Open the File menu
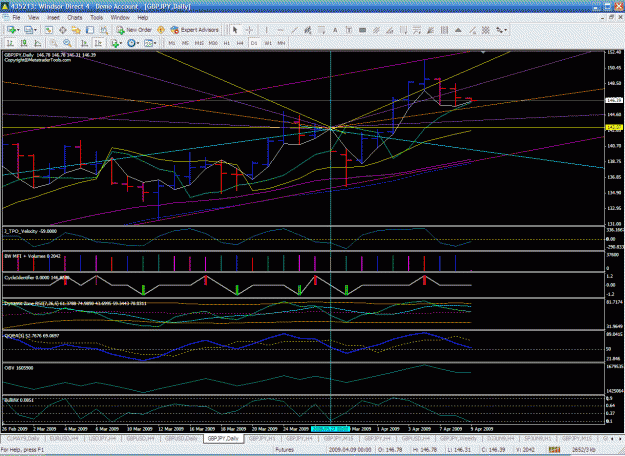The width and height of the screenshot is (625, 456). click(x=16, y=18)
